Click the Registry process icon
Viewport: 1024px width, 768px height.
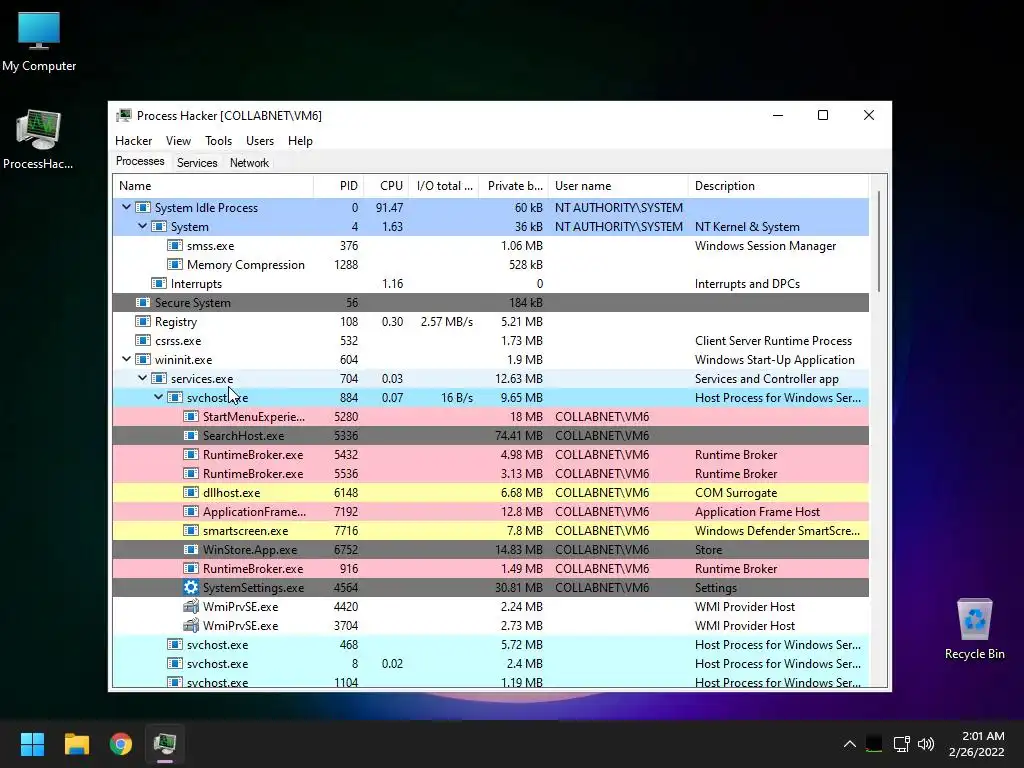click(142, 321)
